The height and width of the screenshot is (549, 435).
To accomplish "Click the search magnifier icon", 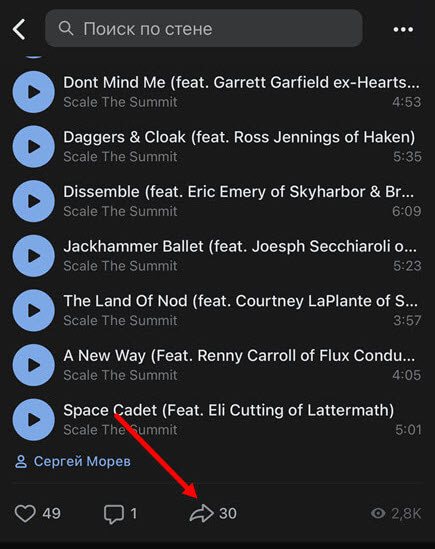I will [x=65, y=28].
